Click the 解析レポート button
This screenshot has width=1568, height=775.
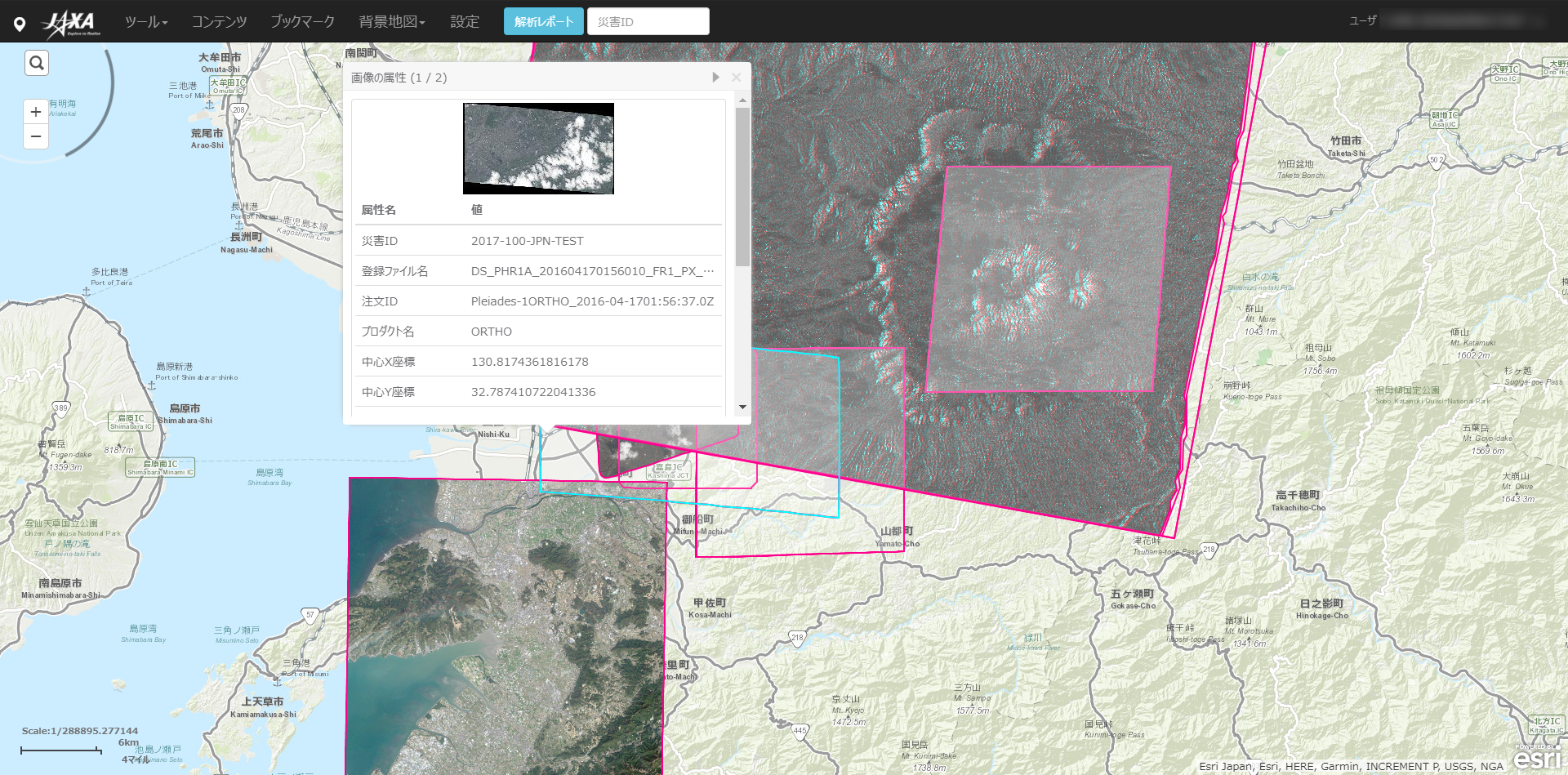point(543,22)
